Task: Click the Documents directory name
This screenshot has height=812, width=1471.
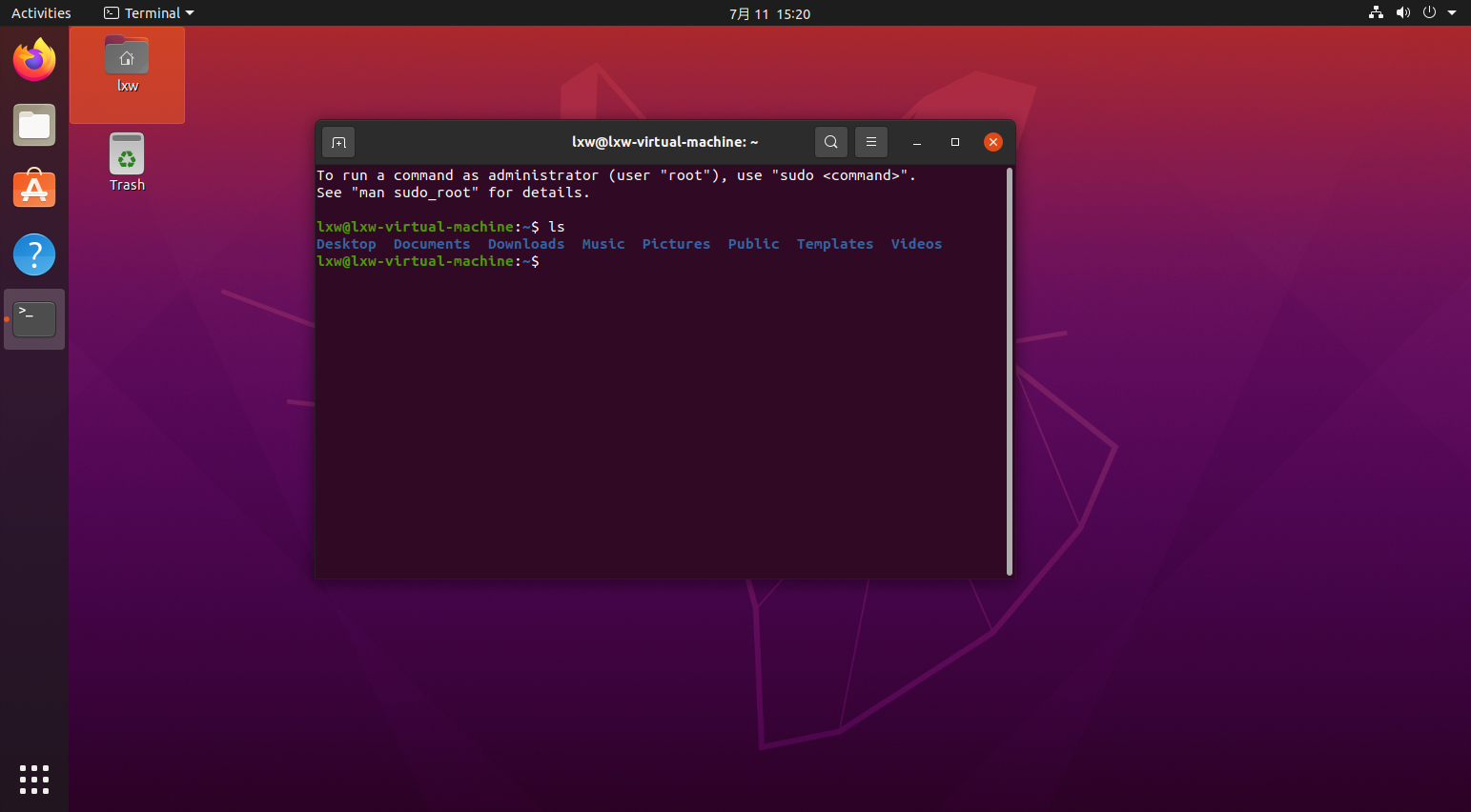Action: [432, 244]
